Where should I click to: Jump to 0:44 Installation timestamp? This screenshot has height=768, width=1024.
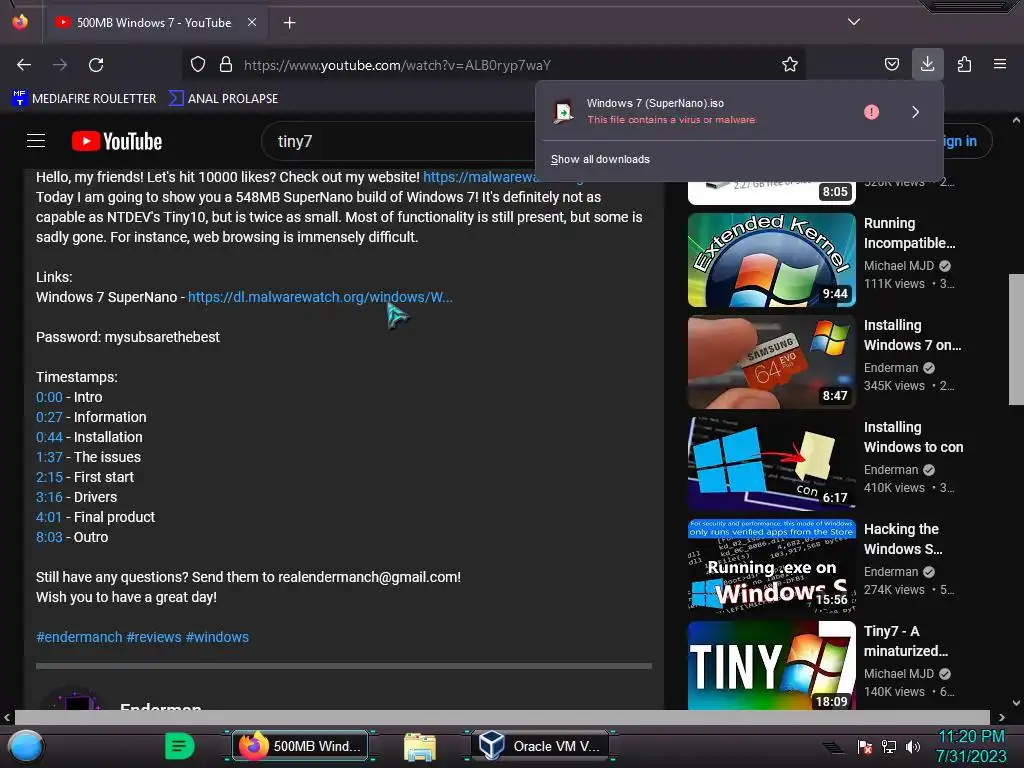tap(49, 437)
